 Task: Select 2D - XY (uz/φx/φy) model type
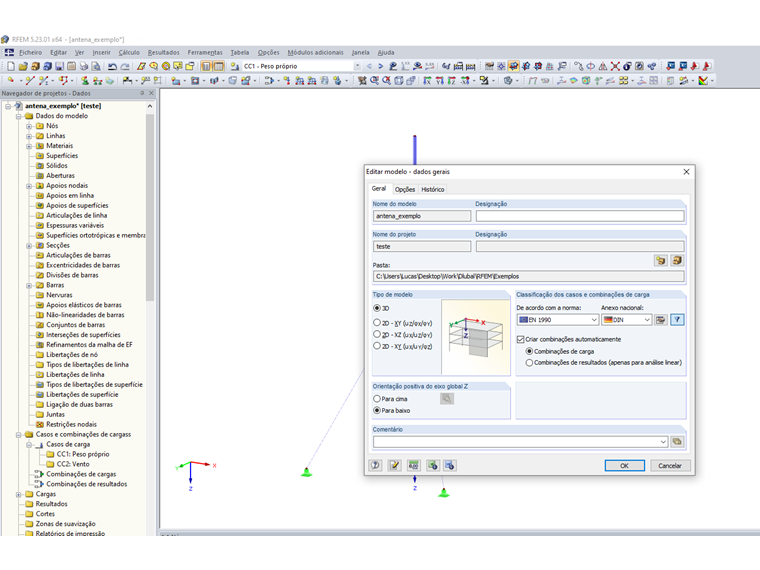377,323
